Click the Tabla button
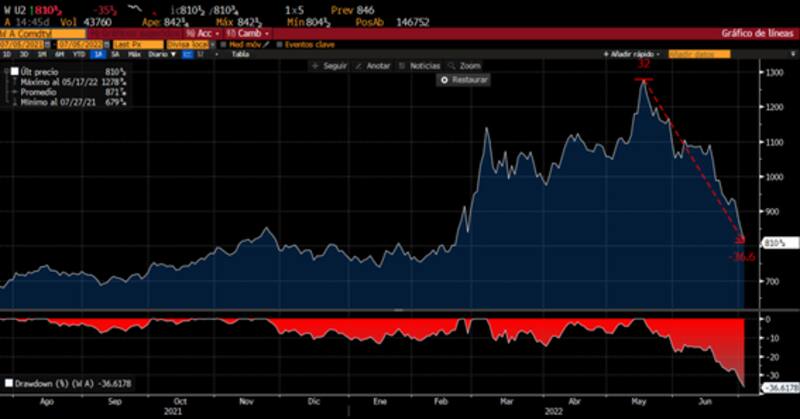This screenshot has height=419, width=800. point(240,54)
